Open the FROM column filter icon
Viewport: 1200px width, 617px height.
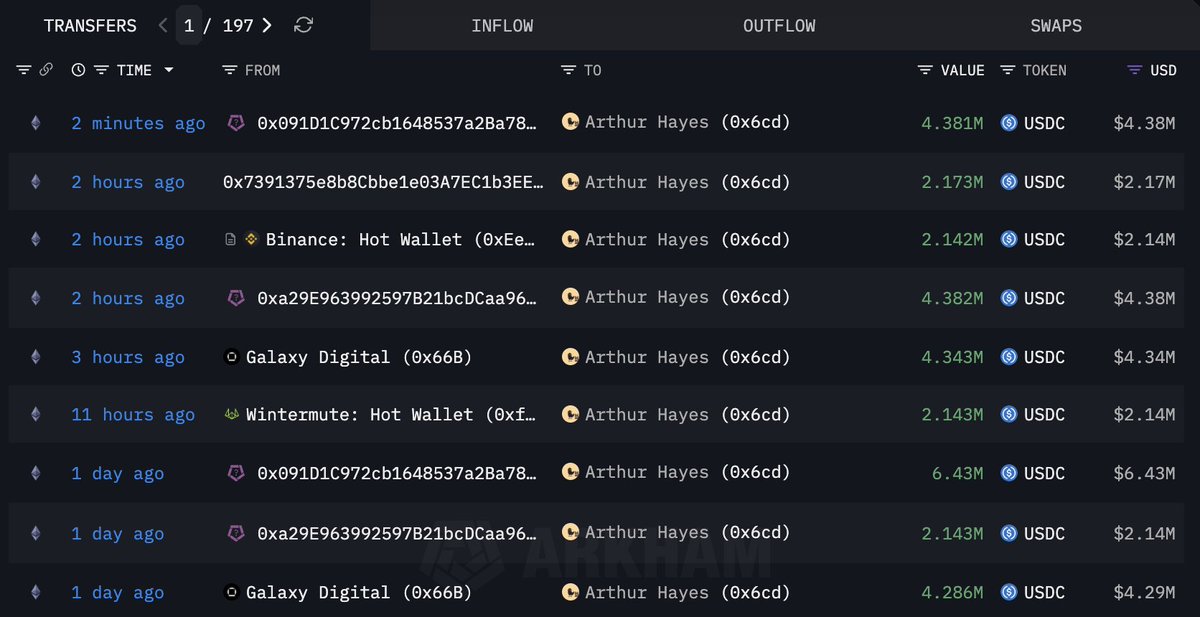[230, 70]
